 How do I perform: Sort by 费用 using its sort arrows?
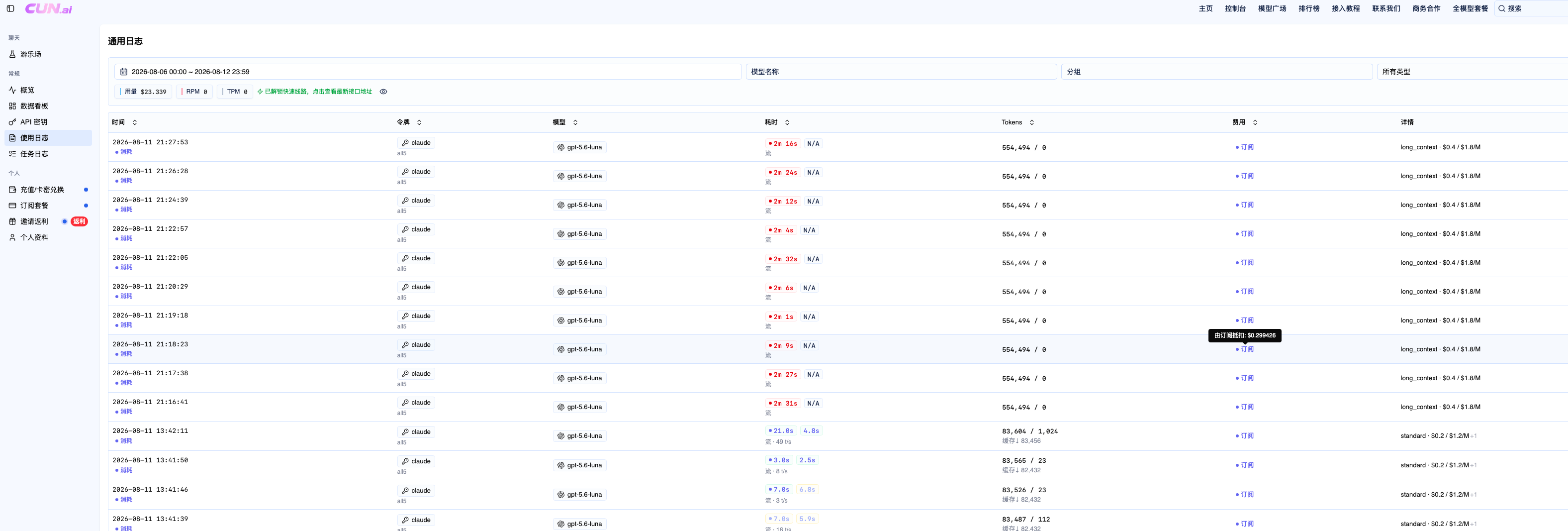pos(1255,122)
